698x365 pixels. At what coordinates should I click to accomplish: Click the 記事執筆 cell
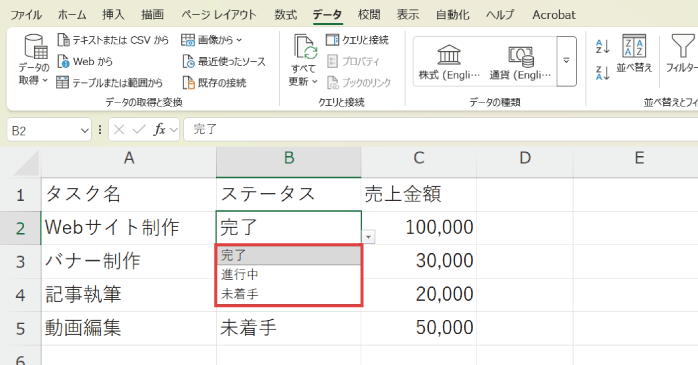129,295
